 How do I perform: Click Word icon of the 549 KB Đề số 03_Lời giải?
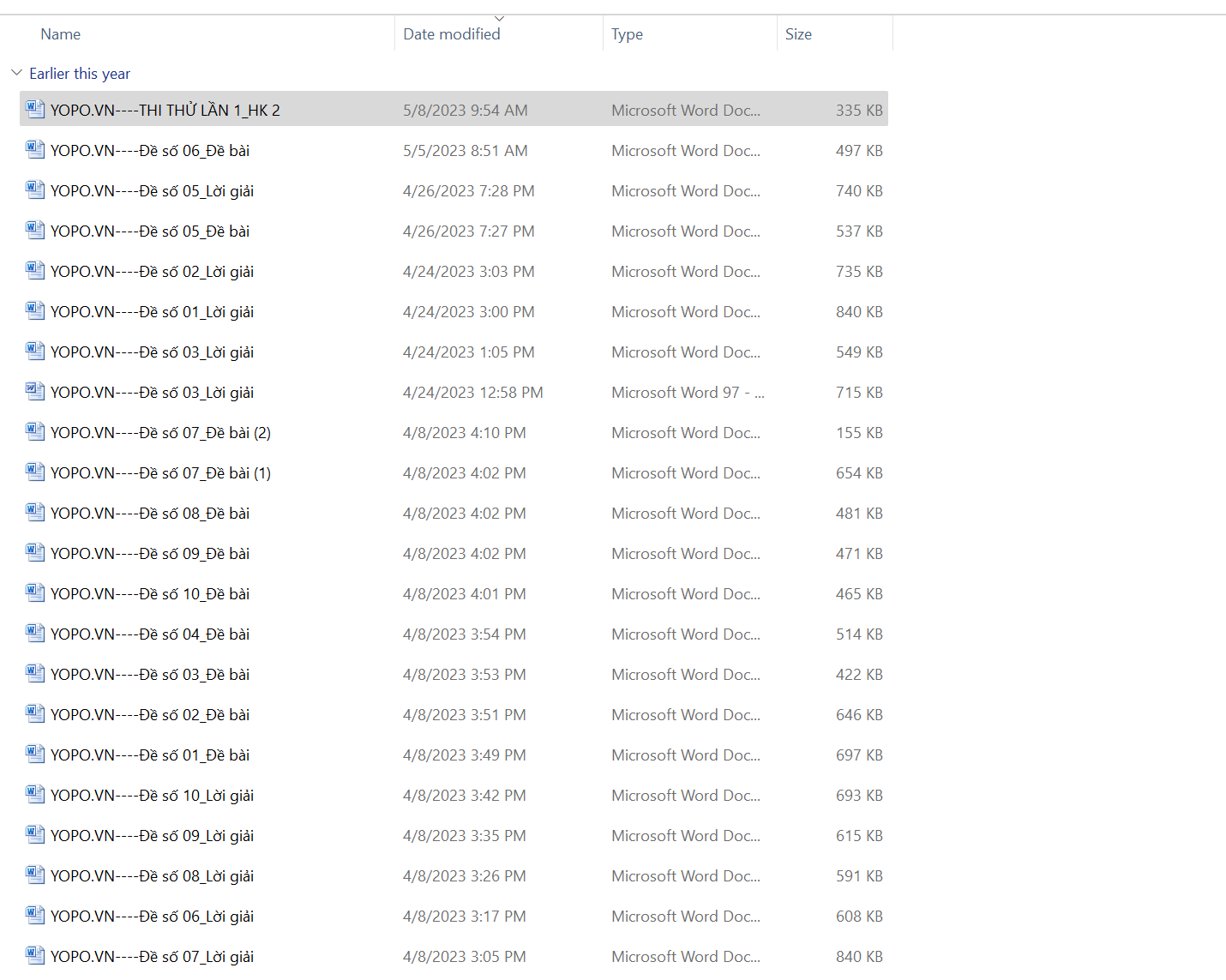click(35, 351)
